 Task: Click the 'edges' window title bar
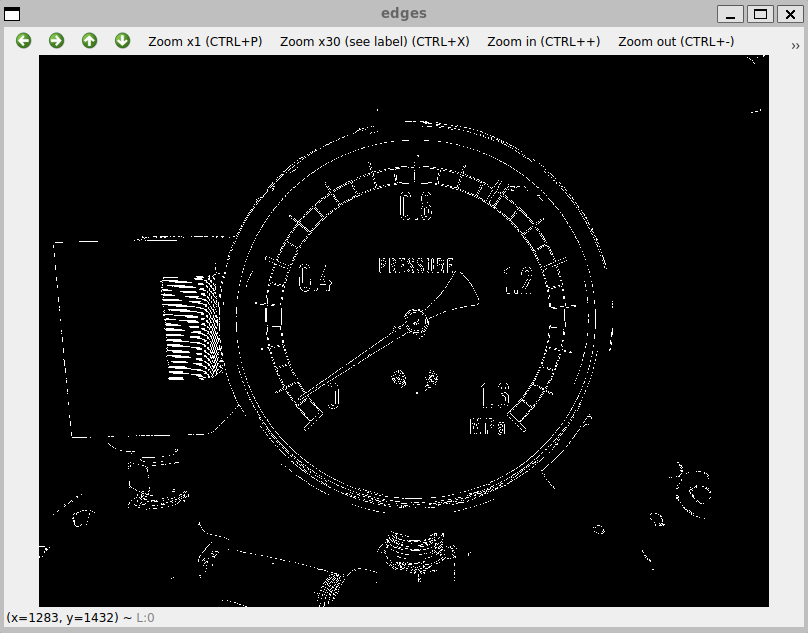point(404,13)
